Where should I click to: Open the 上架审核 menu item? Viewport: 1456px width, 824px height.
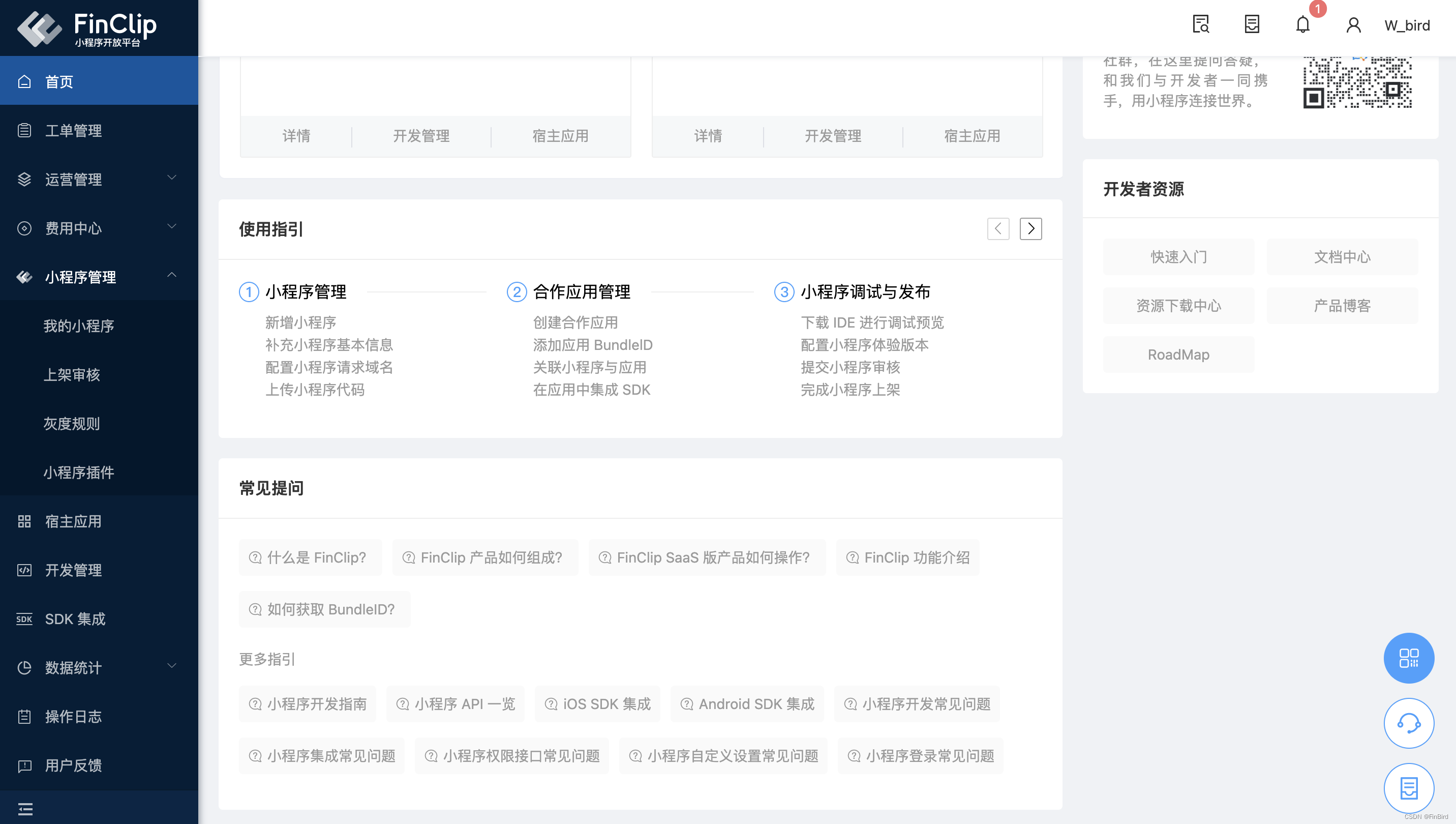pos(72,375)
